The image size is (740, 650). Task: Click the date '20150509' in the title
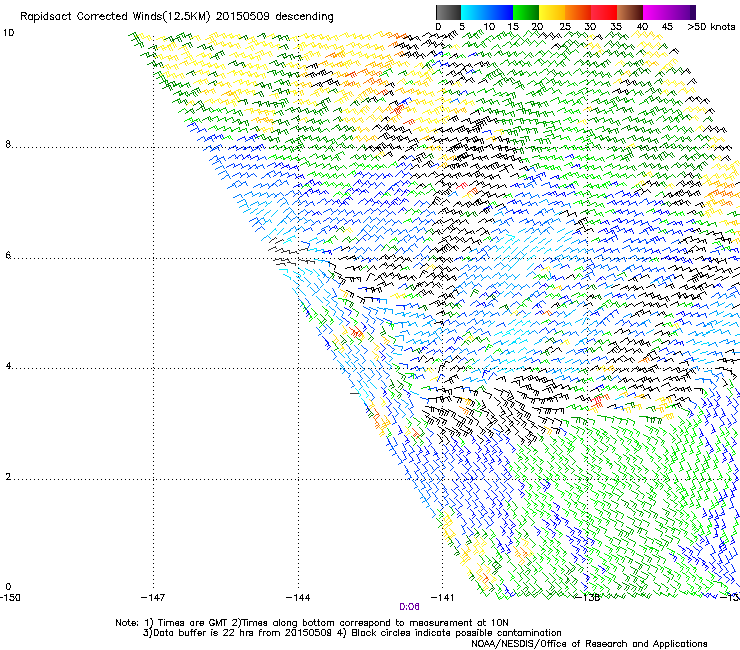point(243,17)
